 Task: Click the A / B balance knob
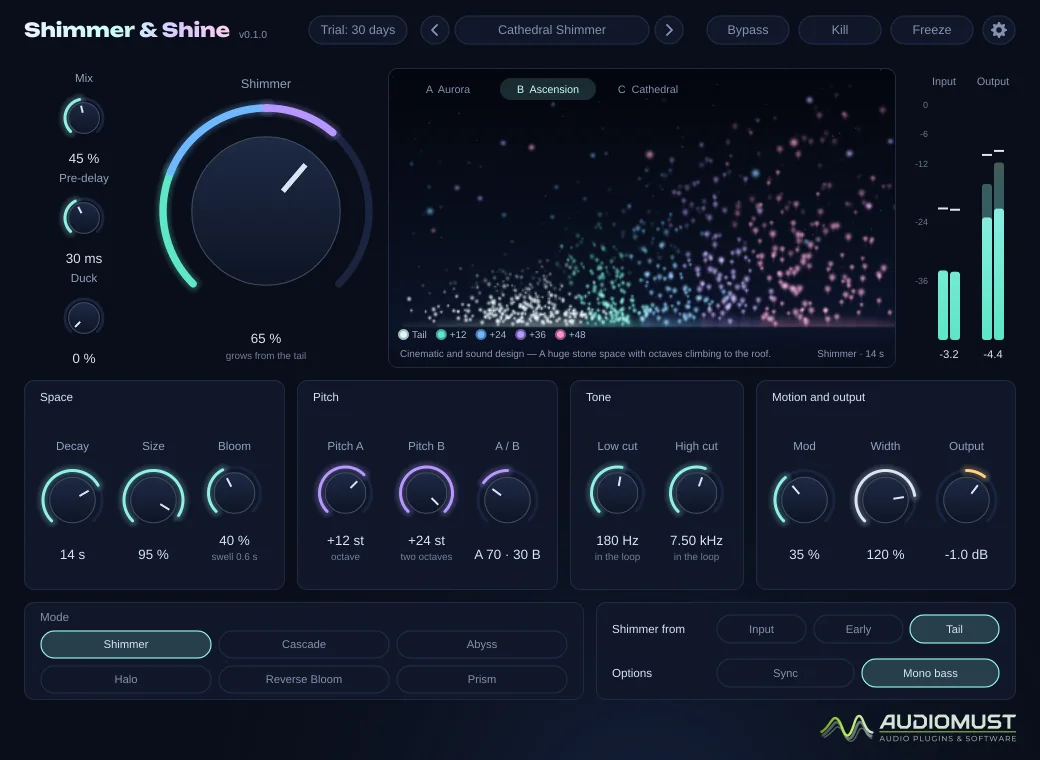pos(507,499)
